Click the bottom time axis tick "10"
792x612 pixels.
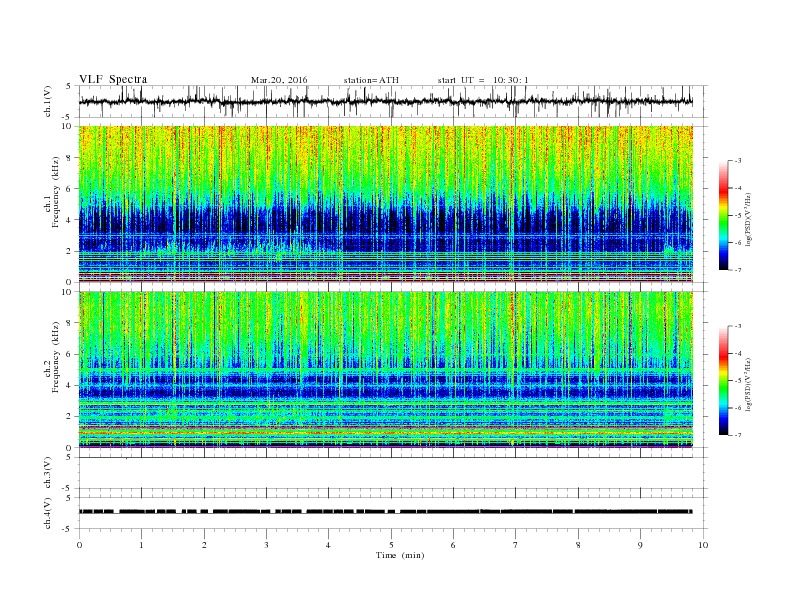[x=703, y=545]
